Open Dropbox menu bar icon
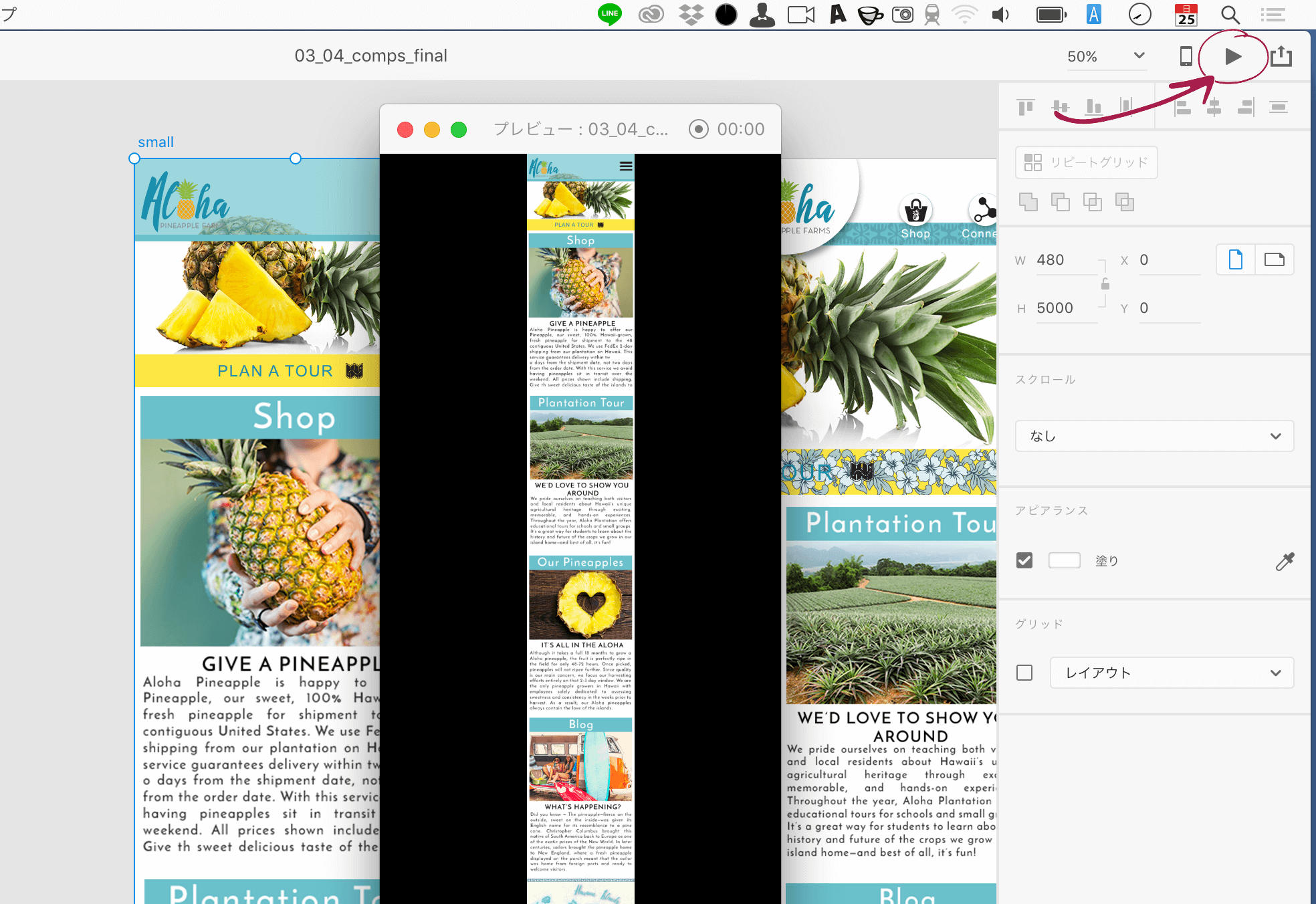The height and width of the screenshot is (904, 1316). point(691,15)
